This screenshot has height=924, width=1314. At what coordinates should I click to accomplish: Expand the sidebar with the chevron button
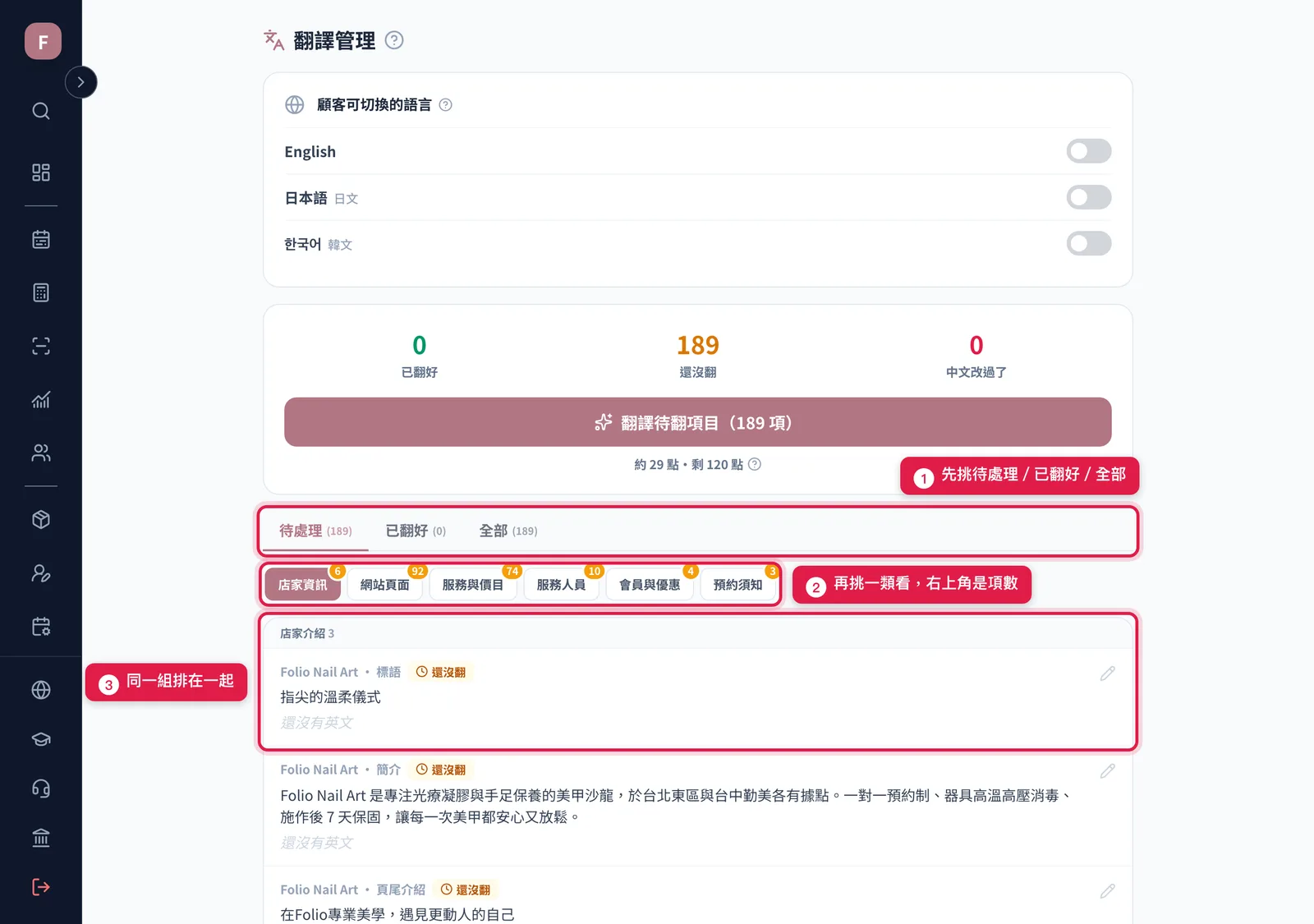point(80,82)
